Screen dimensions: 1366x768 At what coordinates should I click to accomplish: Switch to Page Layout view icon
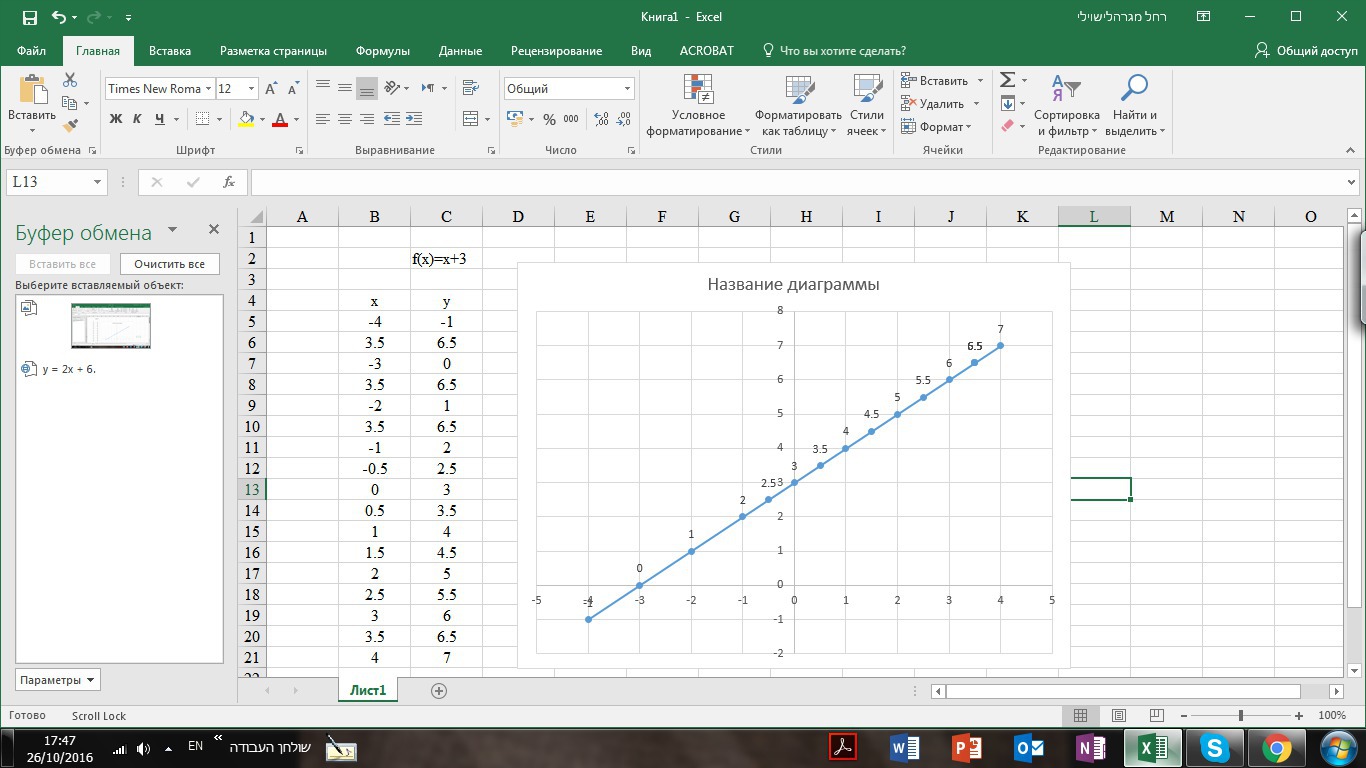(1119, 716)
